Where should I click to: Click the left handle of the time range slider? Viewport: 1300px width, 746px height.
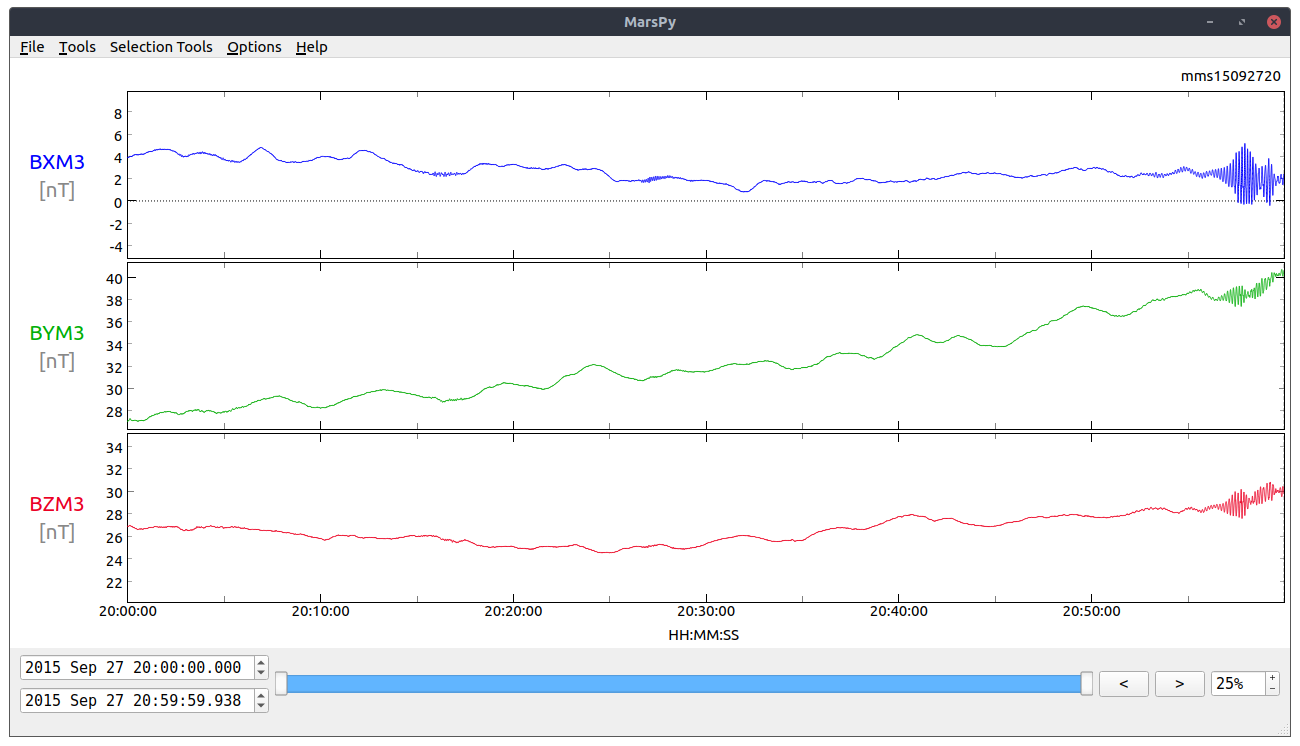(x=281, y=684)
